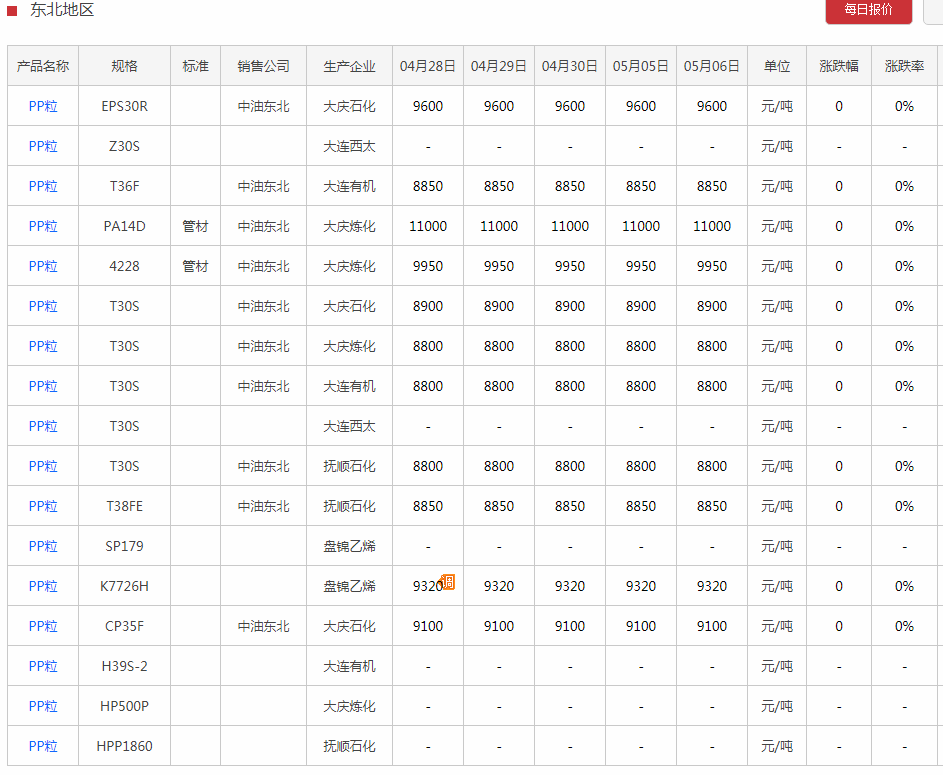Screen dimensions: 943x775
Task: Select the T38FE specification cell
Action: click(x=124, y=506)
